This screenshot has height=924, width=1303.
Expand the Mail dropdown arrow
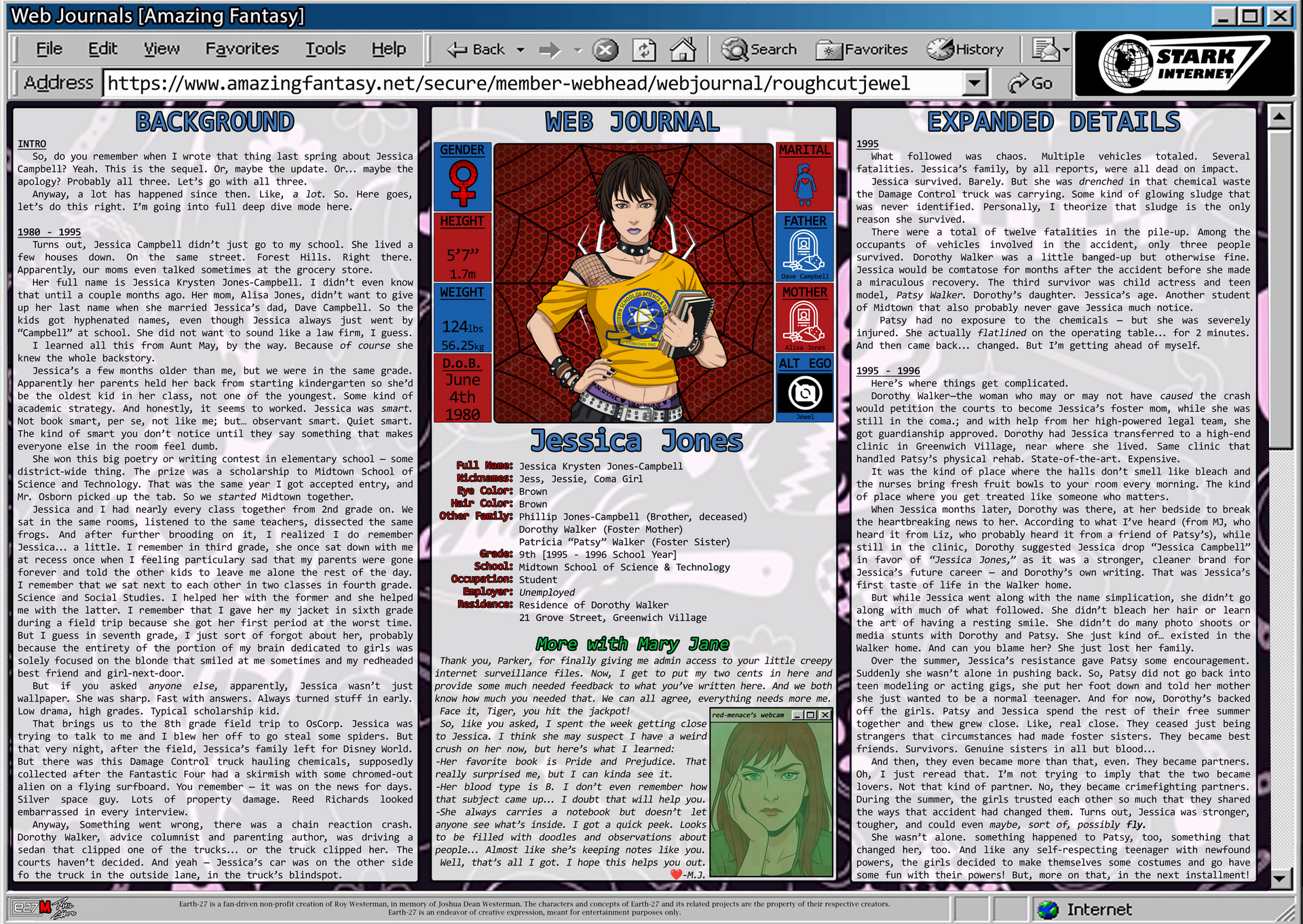pos(1066,50)
